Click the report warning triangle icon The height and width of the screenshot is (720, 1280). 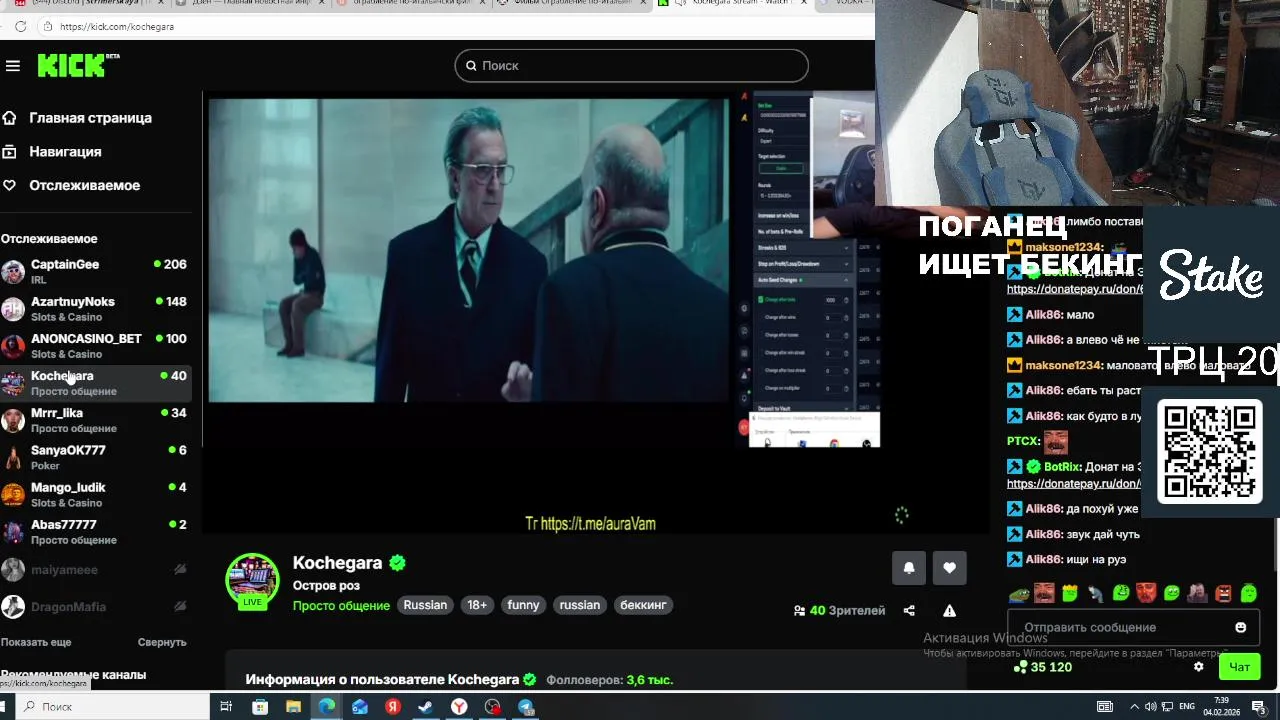(949, 611)
